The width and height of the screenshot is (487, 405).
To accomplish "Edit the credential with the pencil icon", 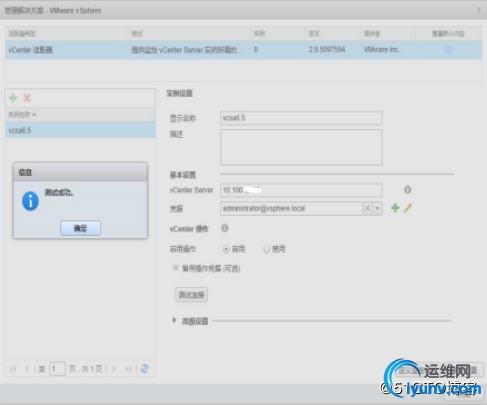I will coord(407,208).
